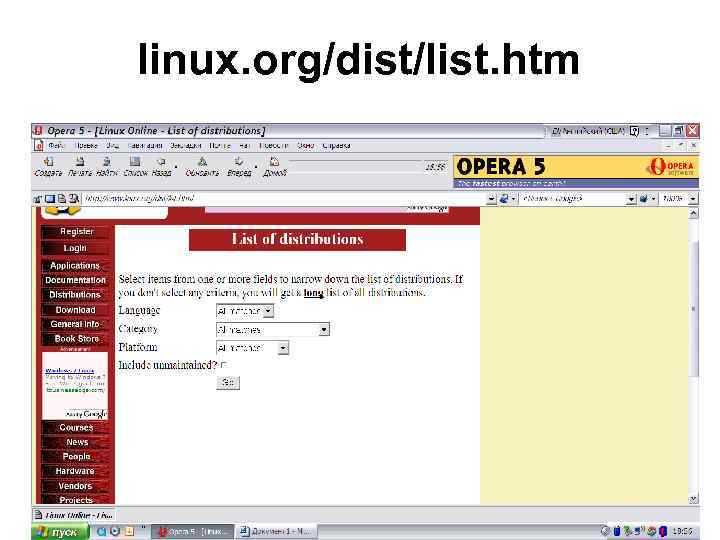Click the search engine icon after address field
Image resolution: width=720 pixels, height=540 pixels.
point(504,199)
